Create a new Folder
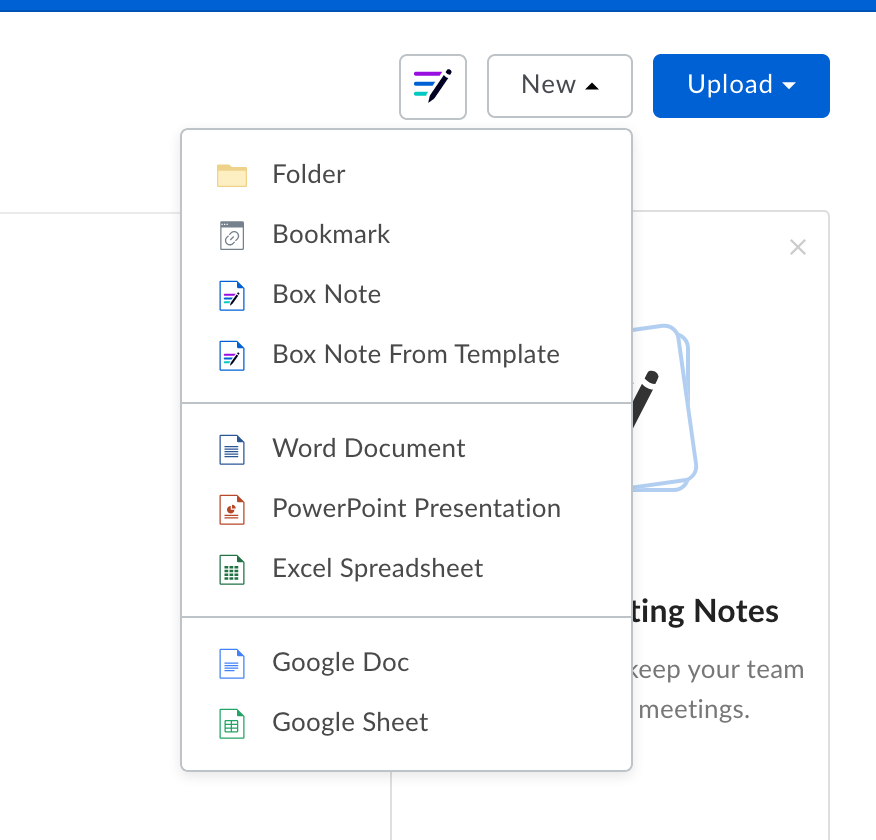Viewport: 876px width, 840px height. pos(407,174)
